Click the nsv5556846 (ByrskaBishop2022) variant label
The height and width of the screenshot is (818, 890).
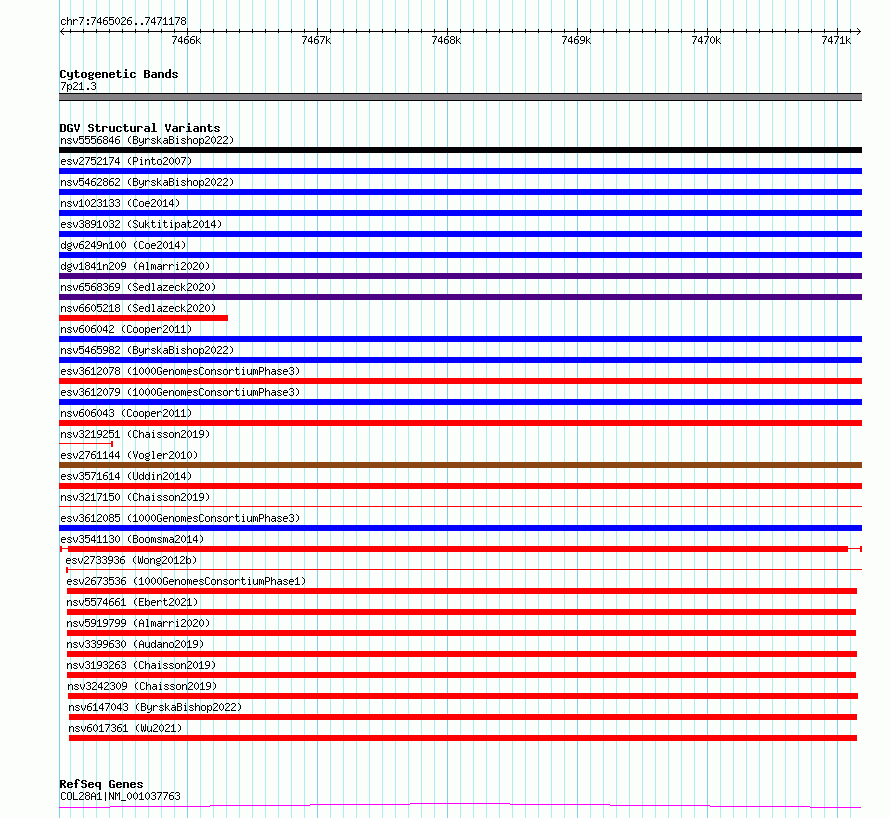(x=147, y=140)
